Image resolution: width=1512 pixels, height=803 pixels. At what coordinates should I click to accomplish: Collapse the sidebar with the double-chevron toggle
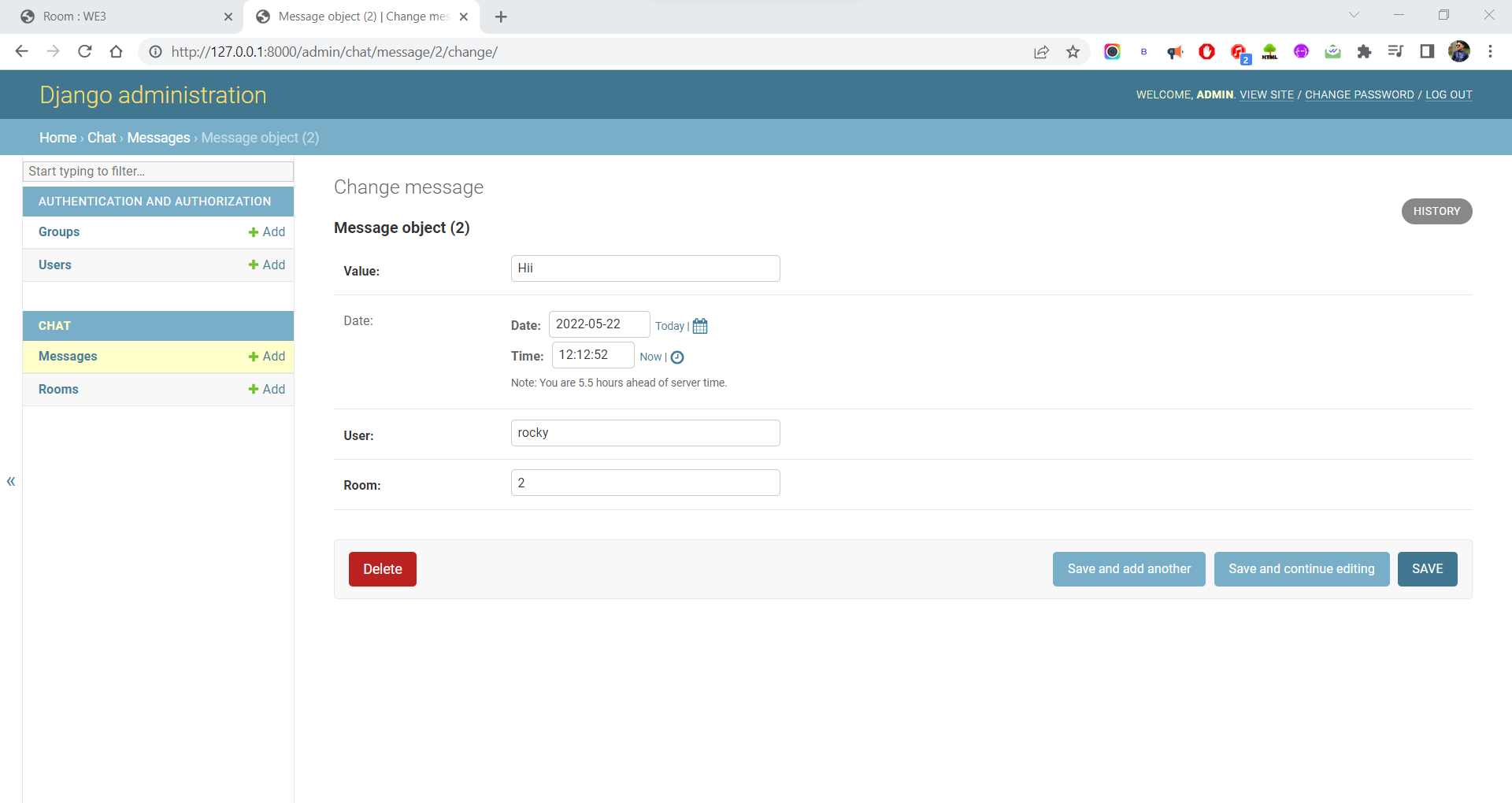tap(11, 481)
